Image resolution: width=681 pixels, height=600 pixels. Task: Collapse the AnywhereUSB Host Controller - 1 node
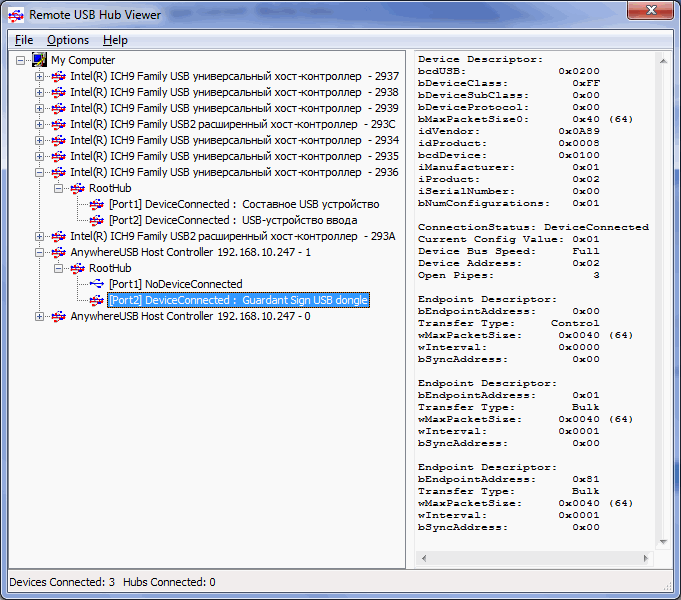[x=40, y=252]
